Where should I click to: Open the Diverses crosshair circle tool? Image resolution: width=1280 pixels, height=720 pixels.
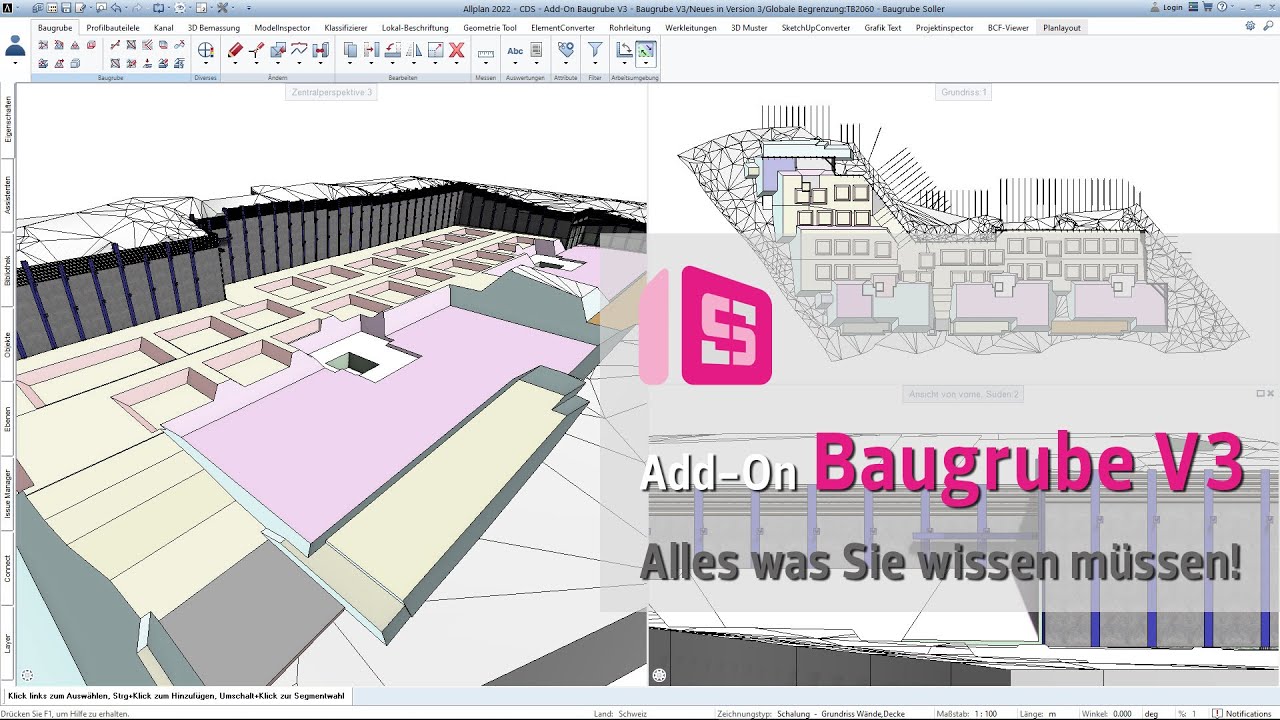(206, 49)
